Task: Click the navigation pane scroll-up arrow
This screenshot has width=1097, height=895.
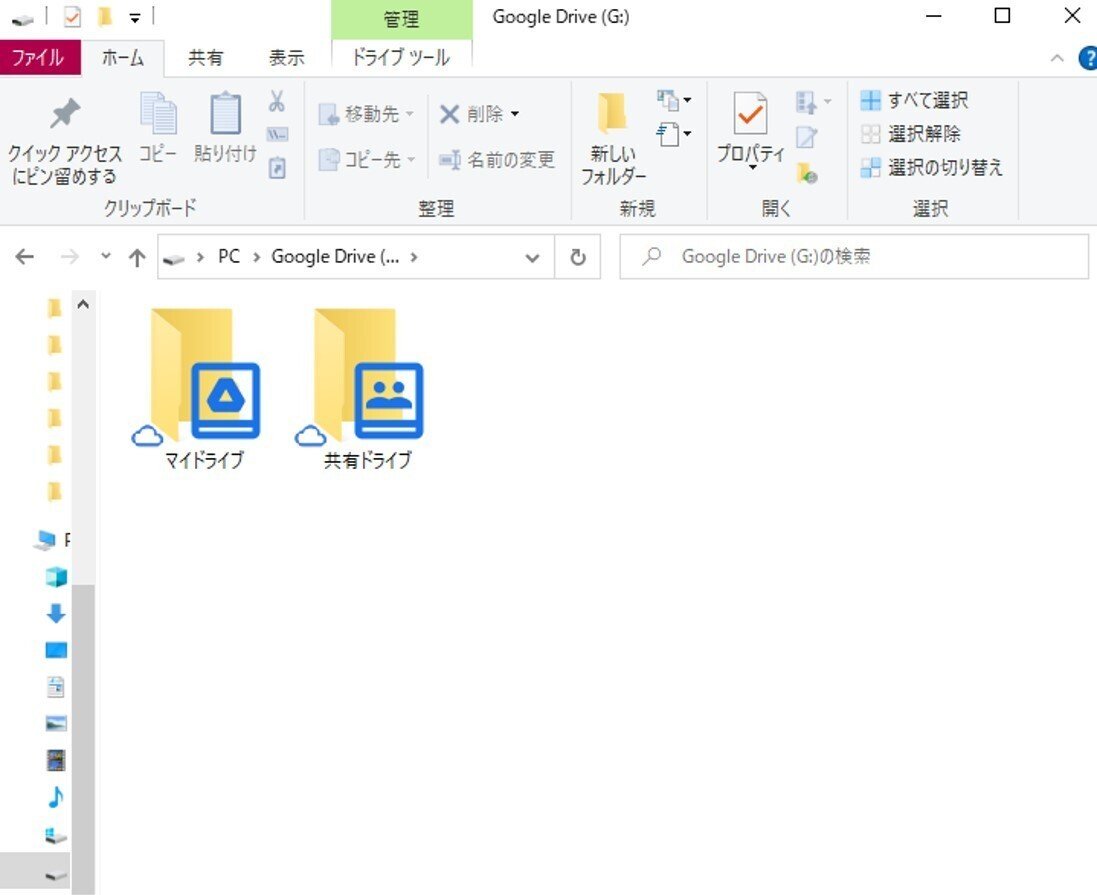Action: [83, 304]
